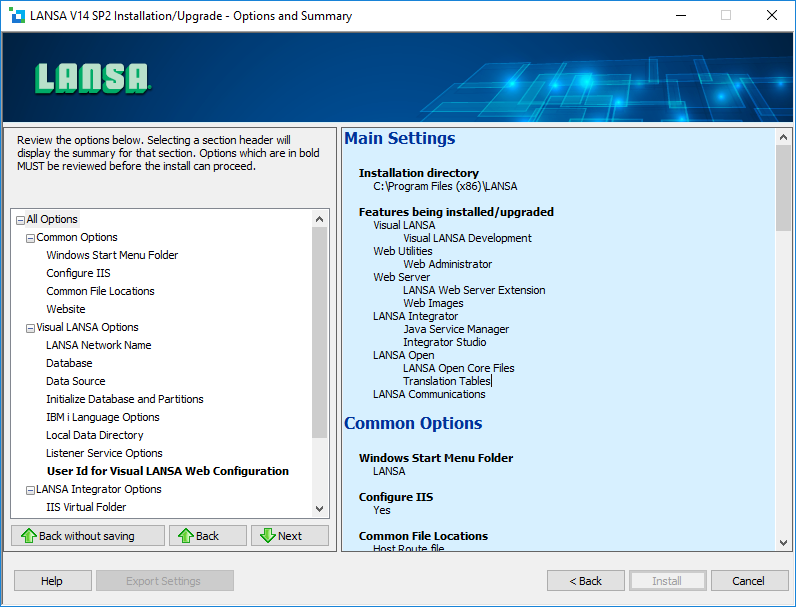796x607 pixels.
Task: Click the Main Settings heading
Action: 400,138
